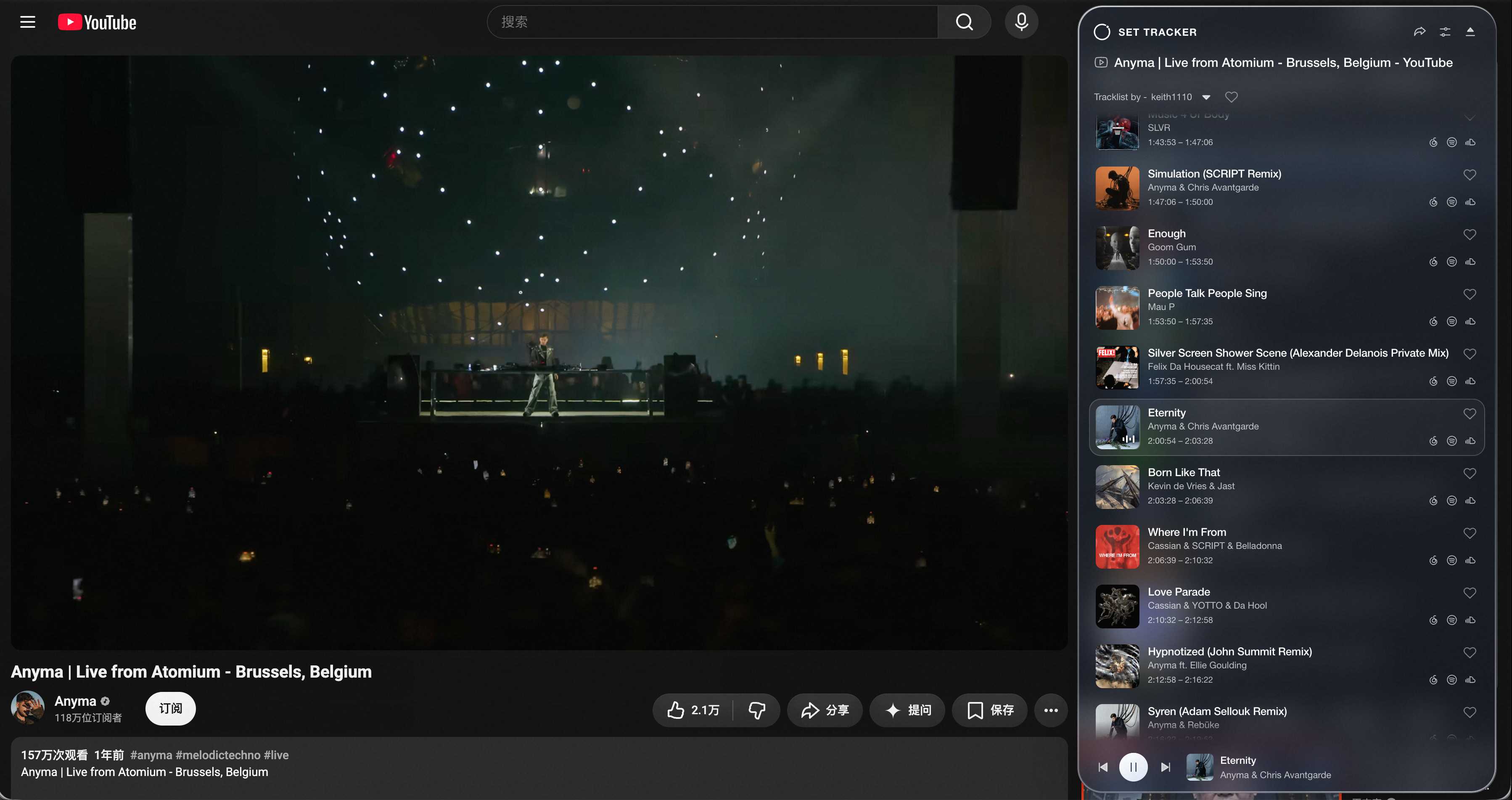Image resolution: width=1512 pixels, height=800 pixels.
Task: Like the track People Talk People Sing
Action: tap(1469, 294)
